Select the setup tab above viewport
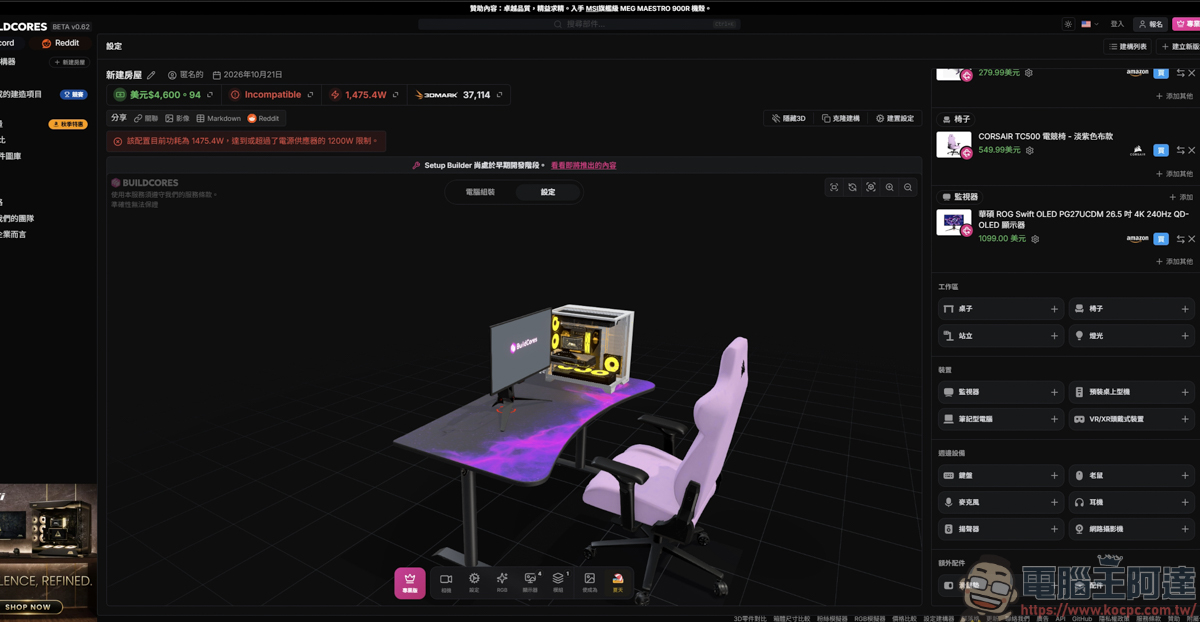 click(x=548, y=192)
